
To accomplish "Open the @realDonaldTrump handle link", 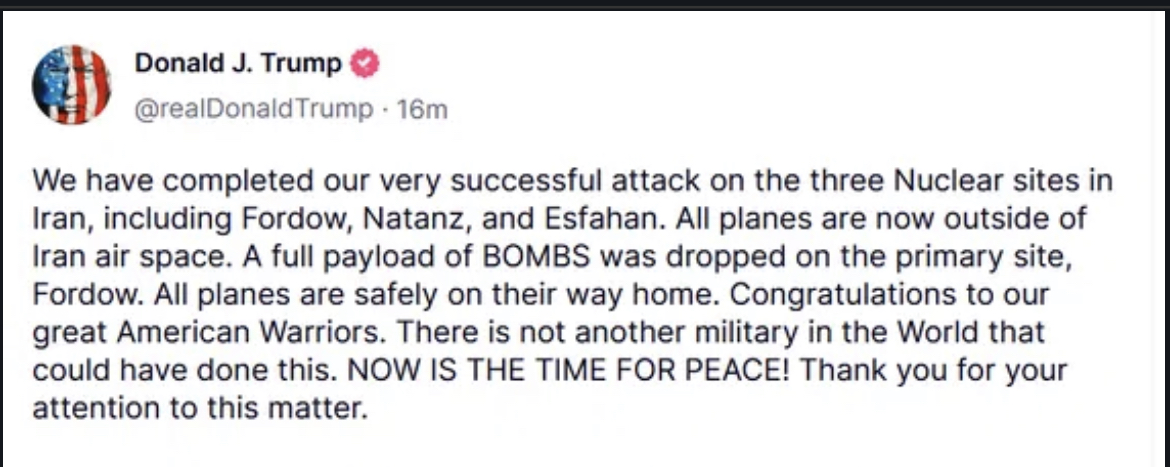I will pos(253,109).
